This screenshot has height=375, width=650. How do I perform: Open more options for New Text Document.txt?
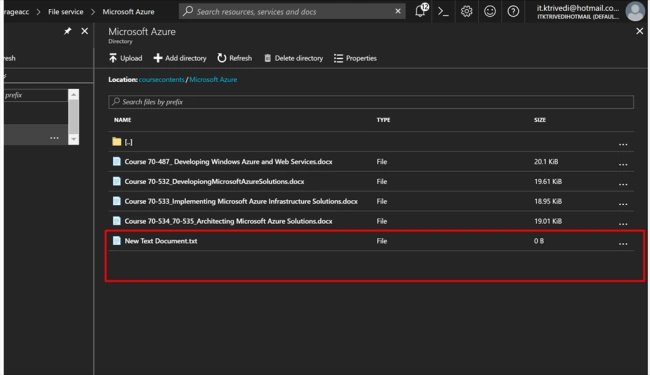(623, 243)
